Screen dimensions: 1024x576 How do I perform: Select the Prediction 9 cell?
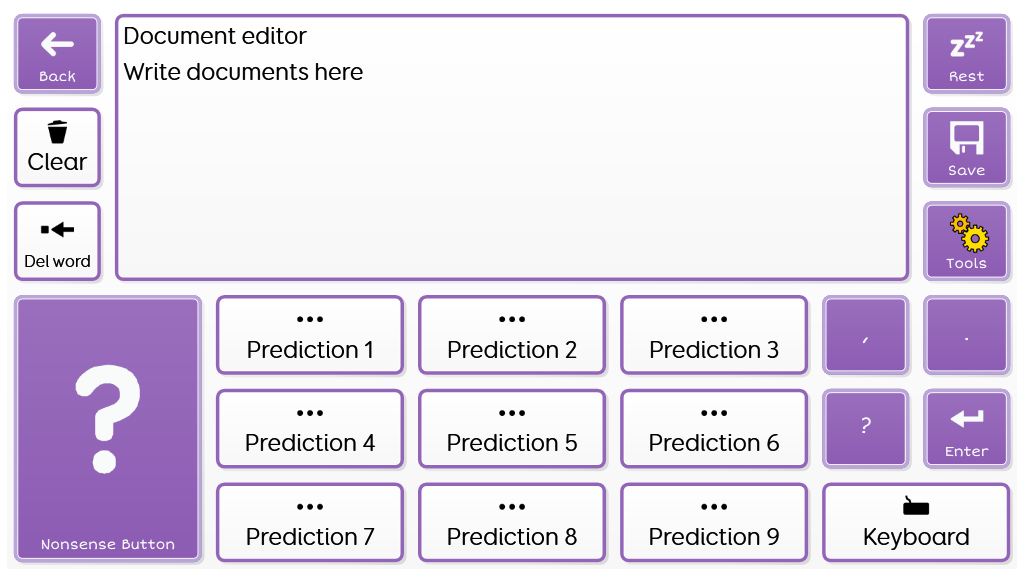pyautogui.click(x=714, y=523)
